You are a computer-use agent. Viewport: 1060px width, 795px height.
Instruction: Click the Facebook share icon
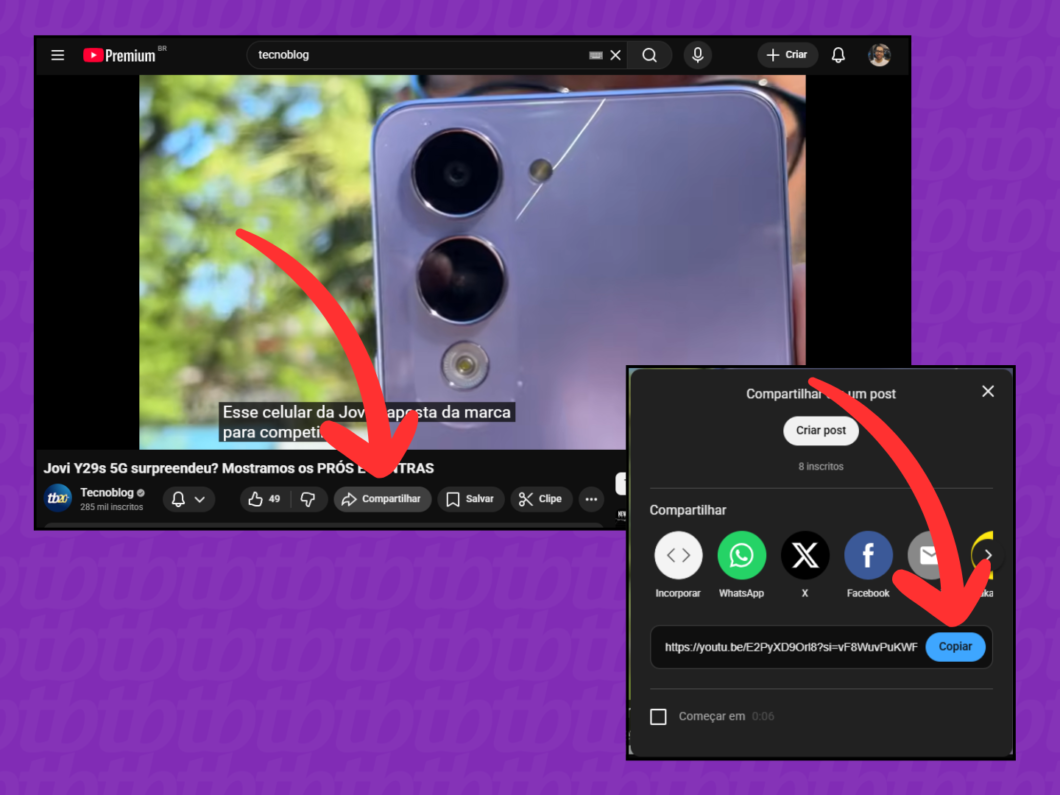(x=868, y=555)
